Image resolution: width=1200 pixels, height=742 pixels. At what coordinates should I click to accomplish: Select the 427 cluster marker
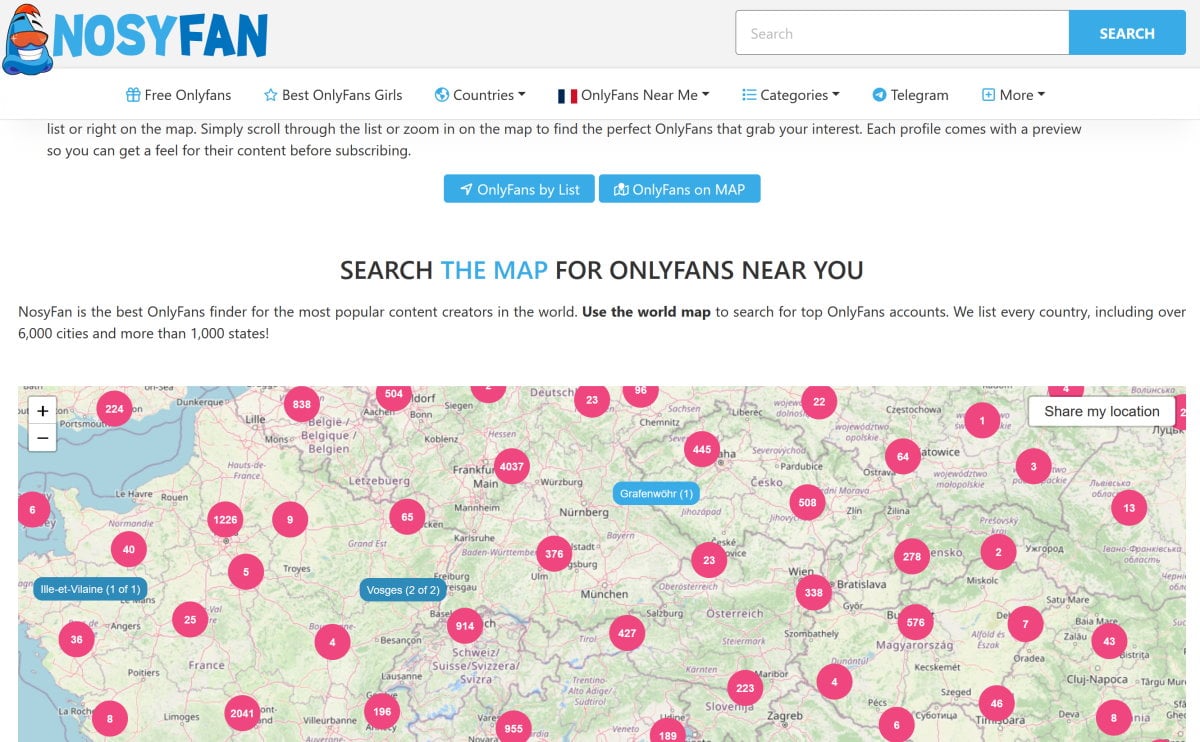click(x=627, y=632)
